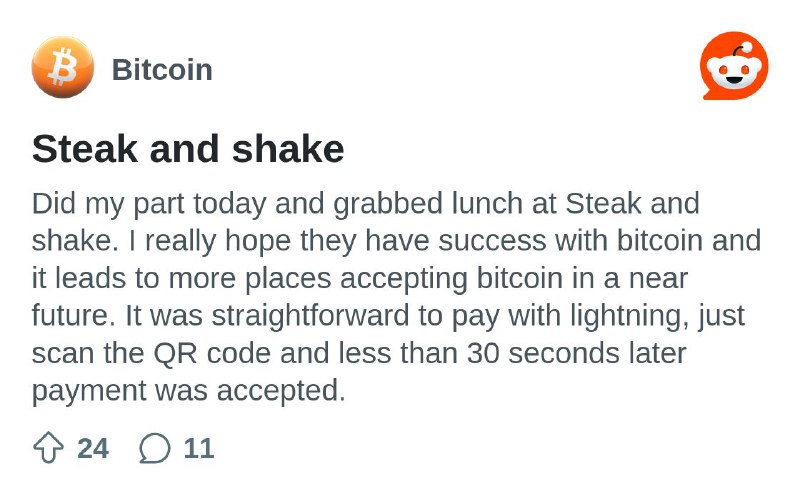This screenshot has height=501, width=800.
Task: Click the word "straightforward" in the post
Action: [x=310, y=316]
